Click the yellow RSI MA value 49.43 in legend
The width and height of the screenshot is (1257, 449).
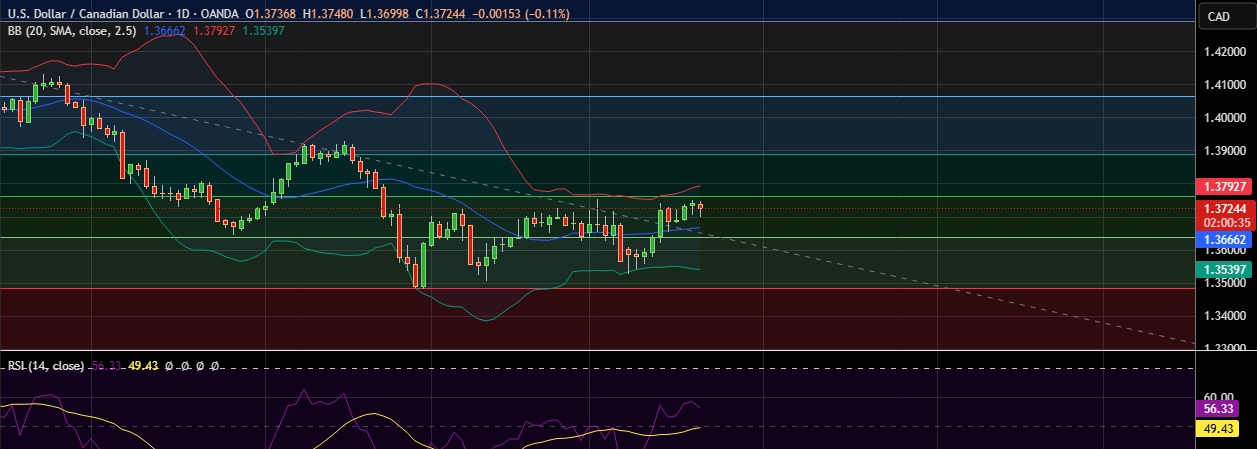(x=144, y=366)
